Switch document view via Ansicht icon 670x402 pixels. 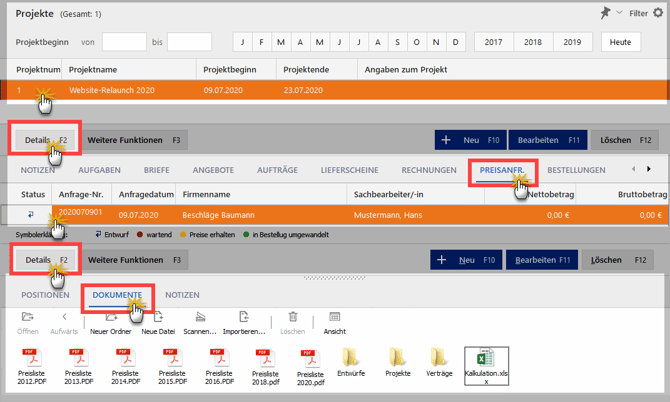pyautogui.click(x=334, y=318)
